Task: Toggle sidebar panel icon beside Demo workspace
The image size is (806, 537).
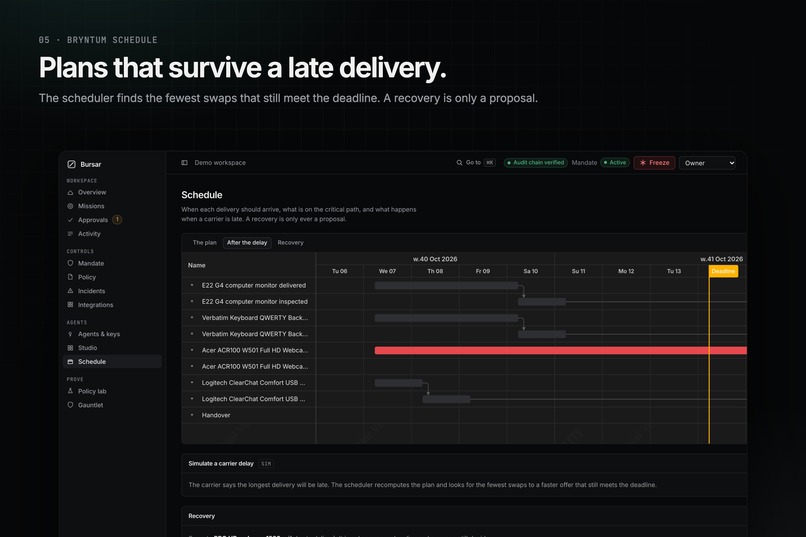Action: tap(185, 163)
